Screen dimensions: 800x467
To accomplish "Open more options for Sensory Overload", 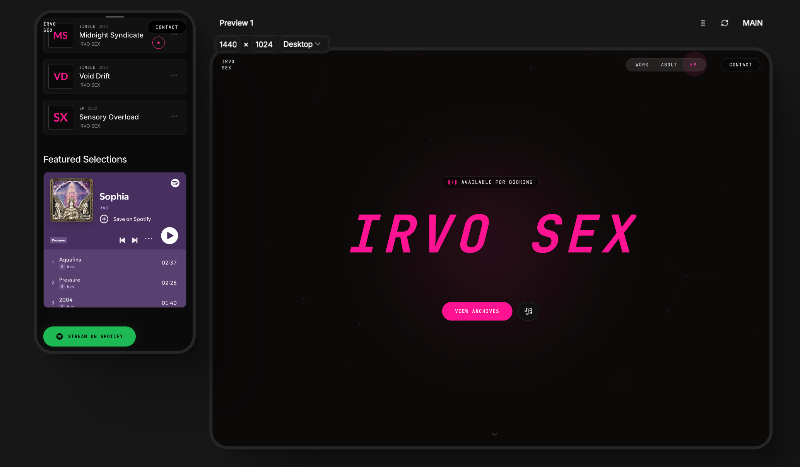I will click(x=174, y=116).
